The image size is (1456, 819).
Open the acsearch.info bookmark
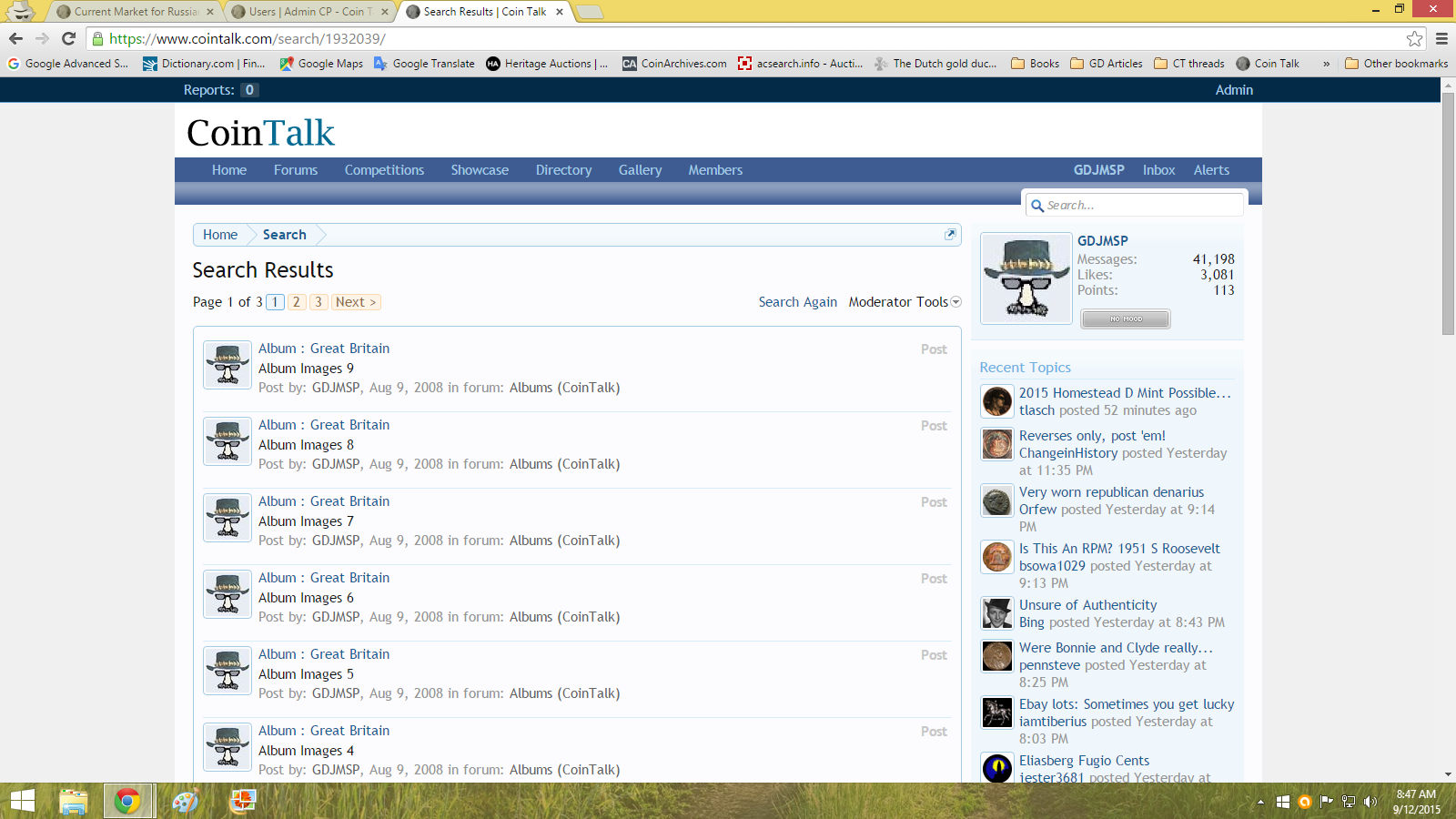(x=801, y=64)
